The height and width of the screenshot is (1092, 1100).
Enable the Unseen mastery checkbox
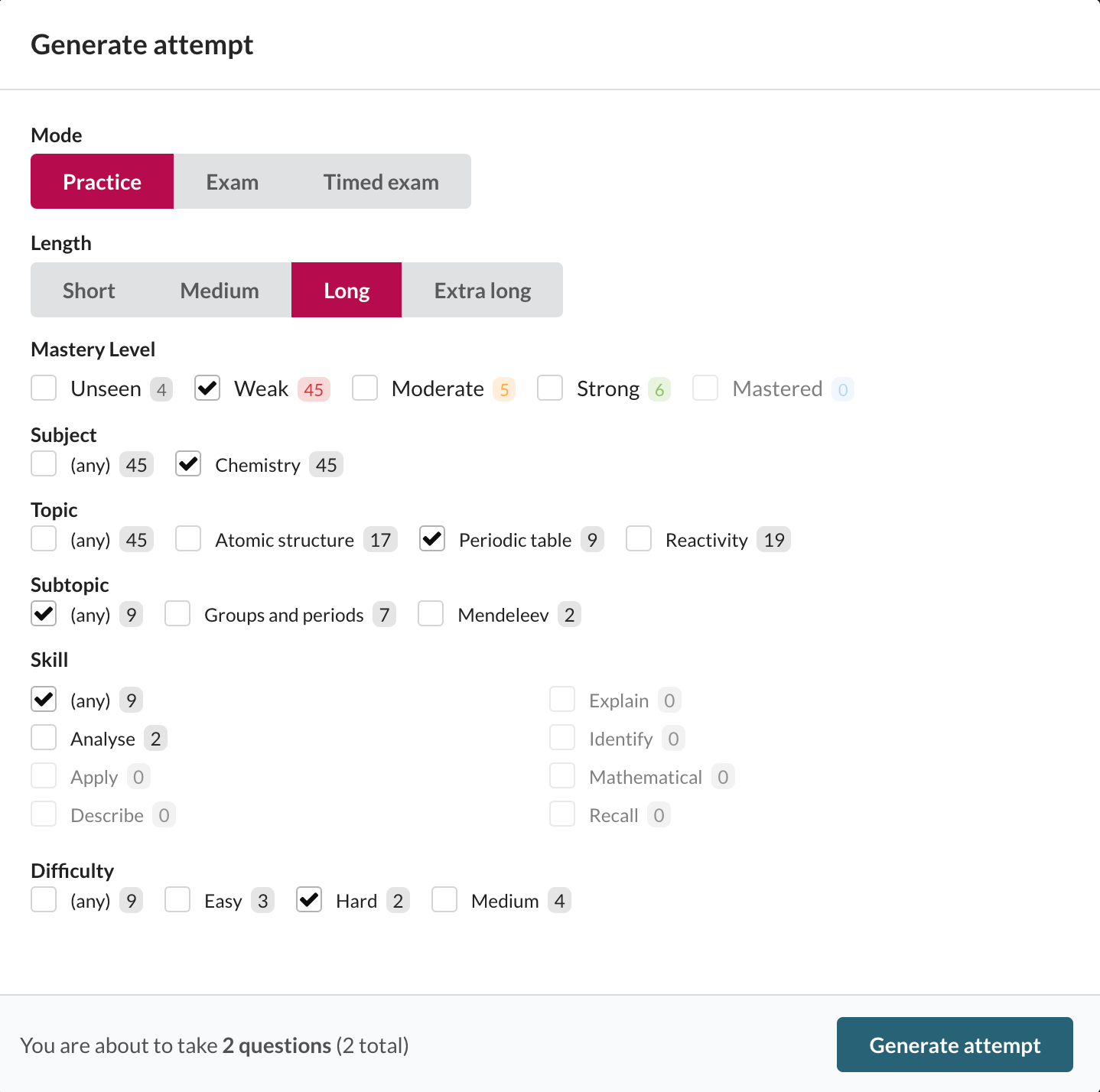click(44, 388)
